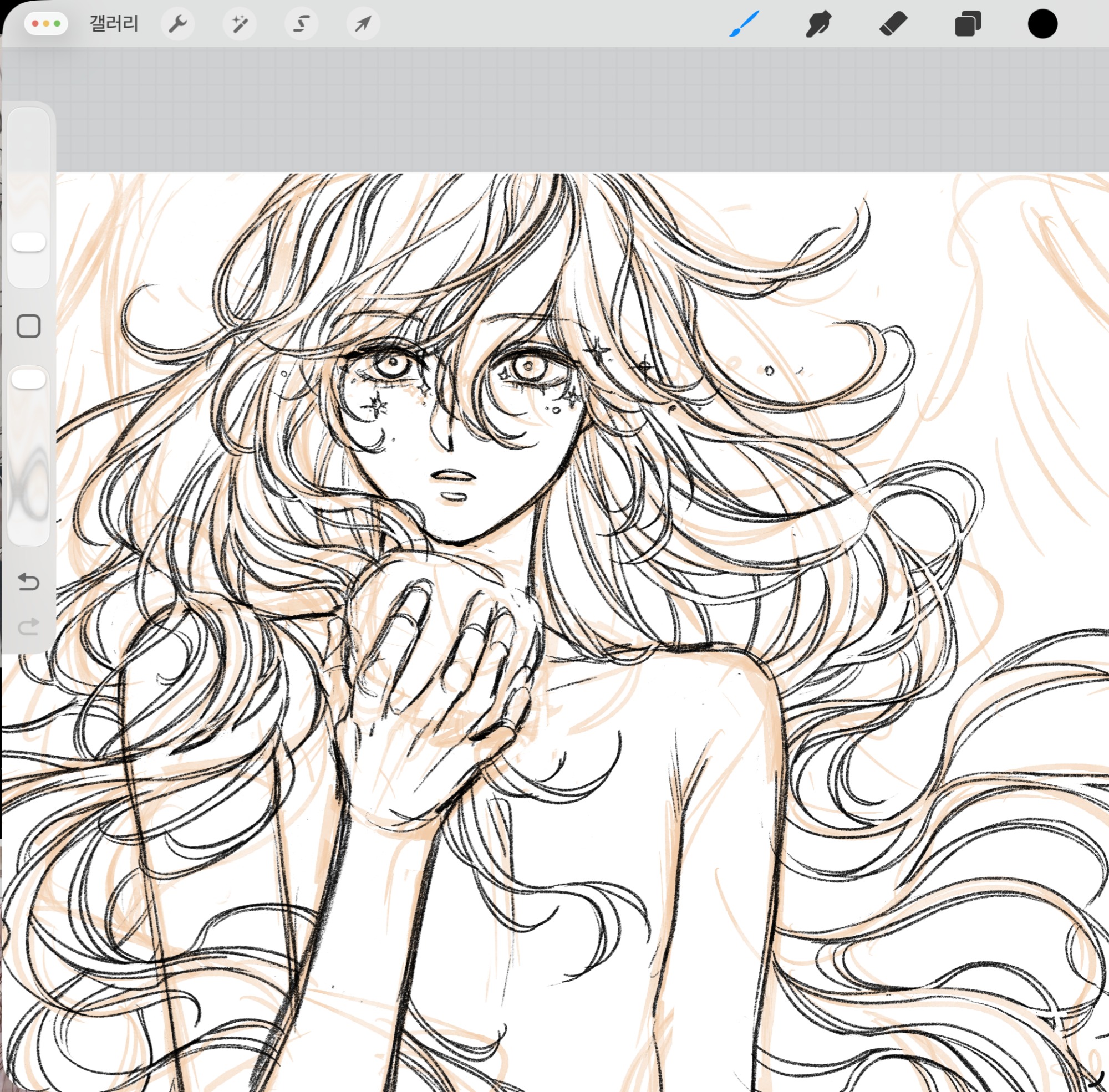This screenshot has height=1092, width=1109.
Task: Maximize the window with green button
Action: coord(57,23)
